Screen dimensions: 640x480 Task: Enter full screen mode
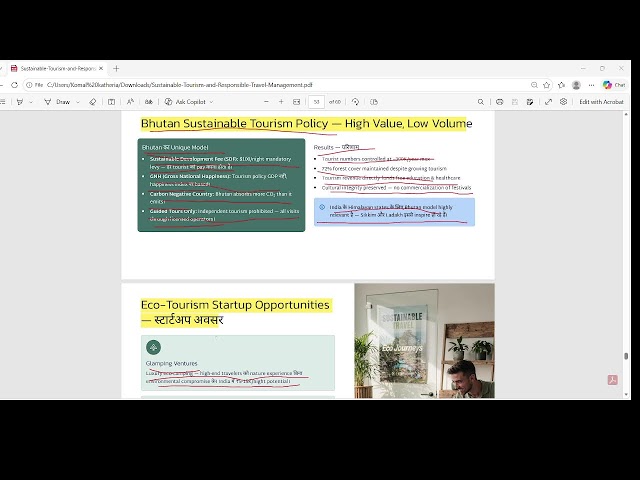(548, 102)
